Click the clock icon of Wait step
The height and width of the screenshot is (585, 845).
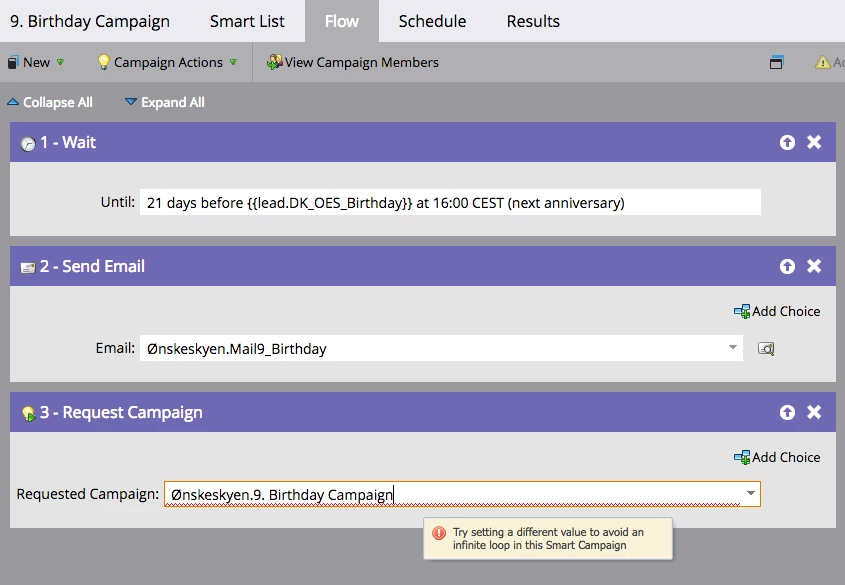click(28, 143)
